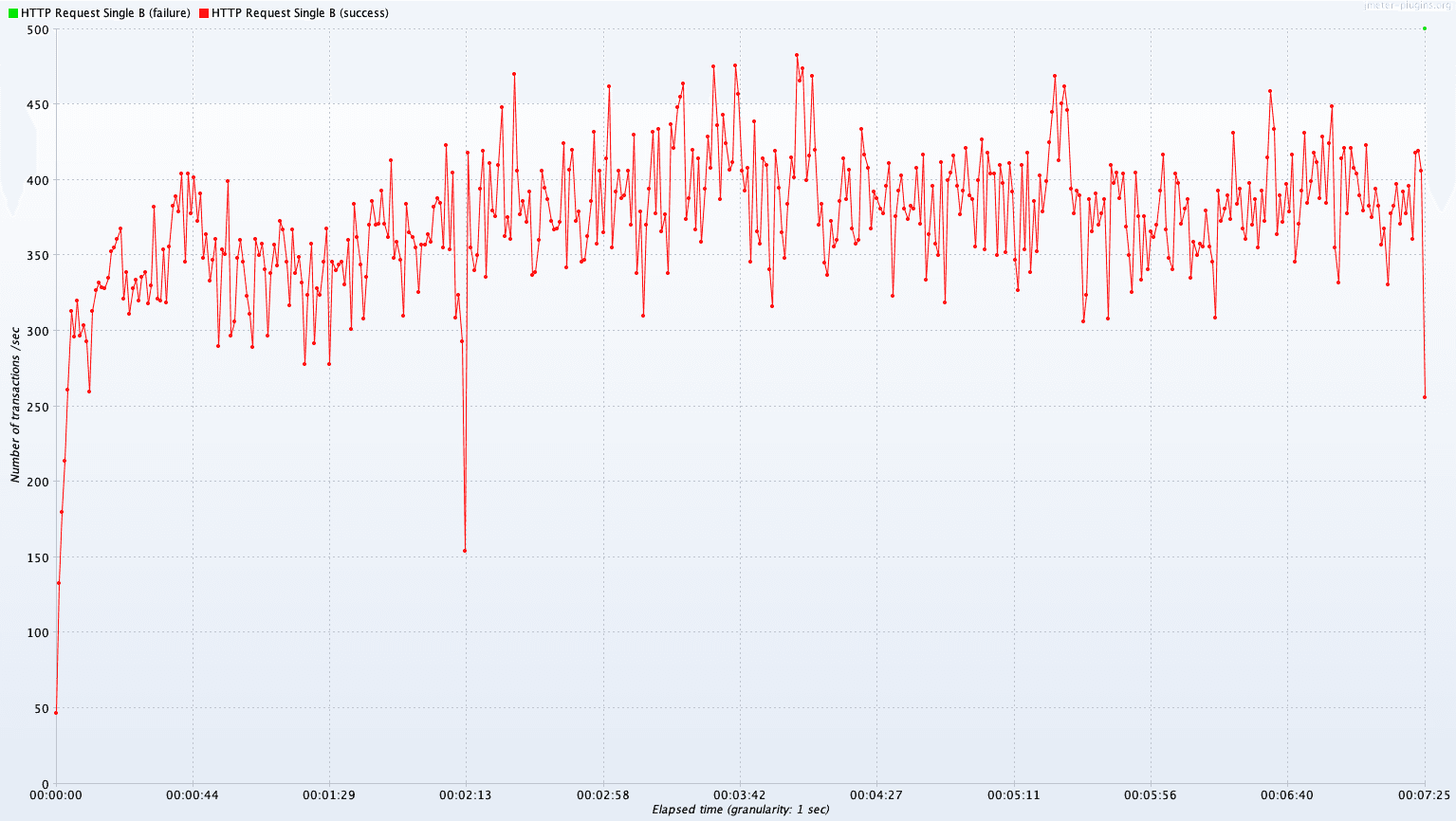
Task: Click the 00:05:56 time axis label
Action: 1150,795
